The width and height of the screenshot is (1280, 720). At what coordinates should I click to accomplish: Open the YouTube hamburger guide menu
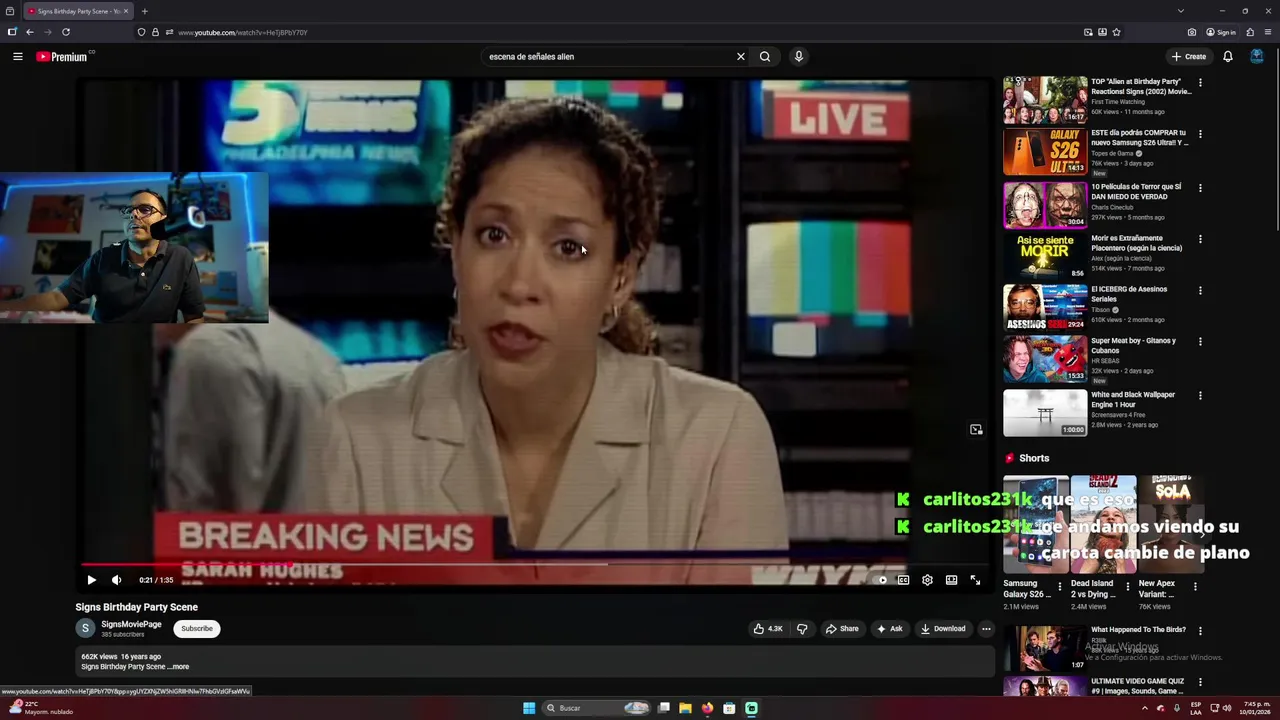click(17, 57)
